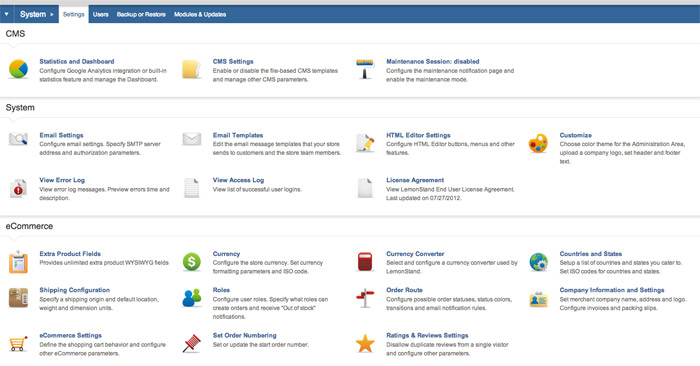
Task: Click the Ratings & Reviews star icon
Action: (365, 343)
